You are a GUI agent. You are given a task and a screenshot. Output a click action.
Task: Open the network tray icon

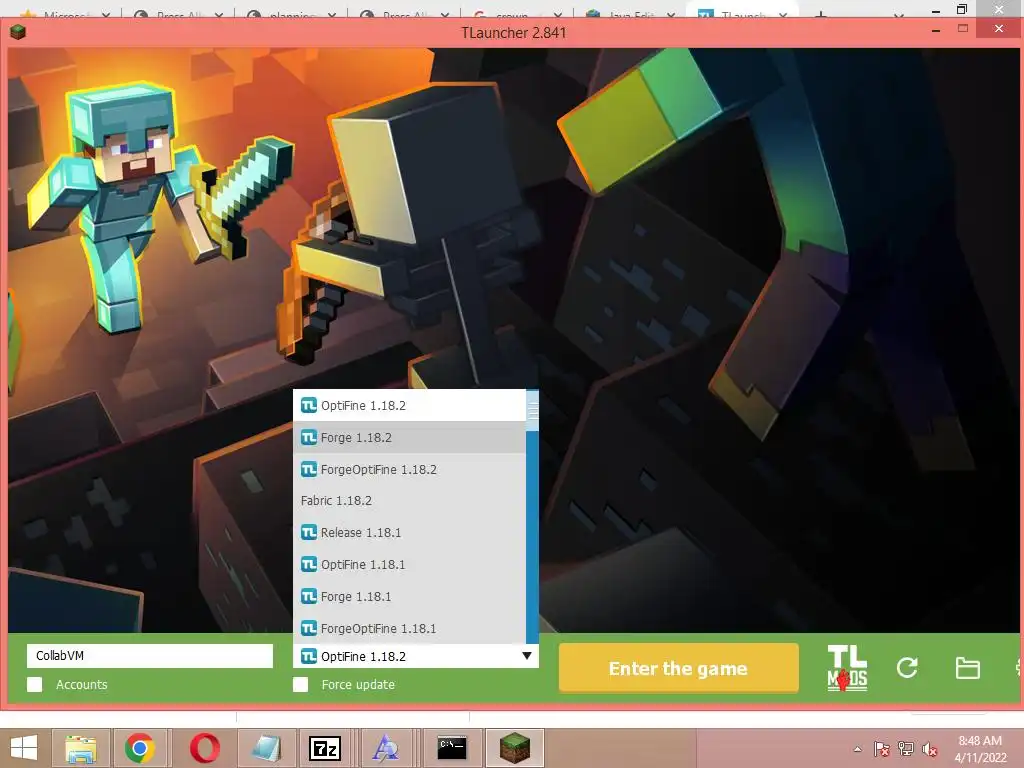[x=906, y=749]
